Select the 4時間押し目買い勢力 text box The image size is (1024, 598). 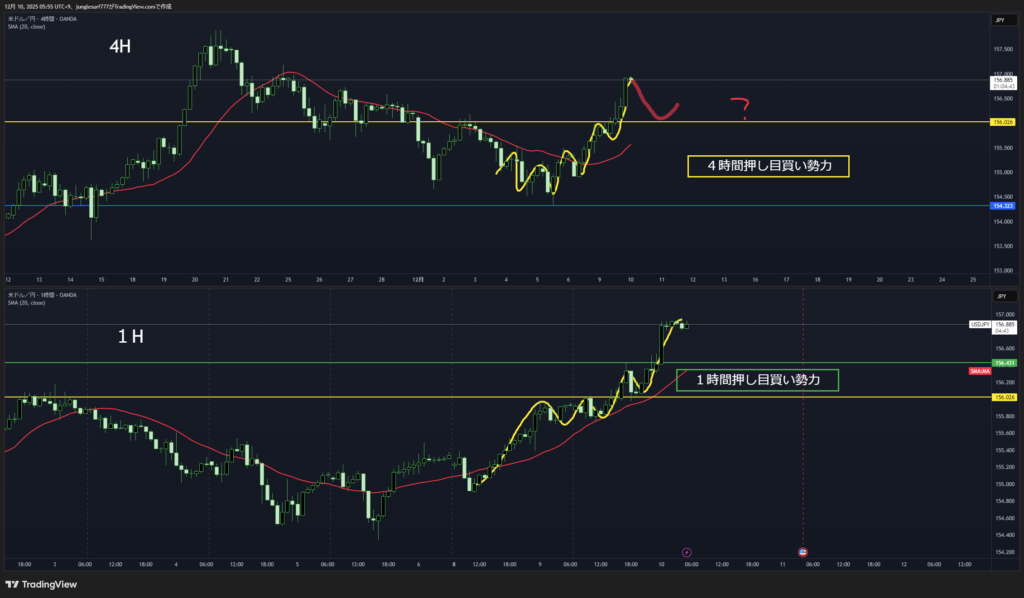768,167
